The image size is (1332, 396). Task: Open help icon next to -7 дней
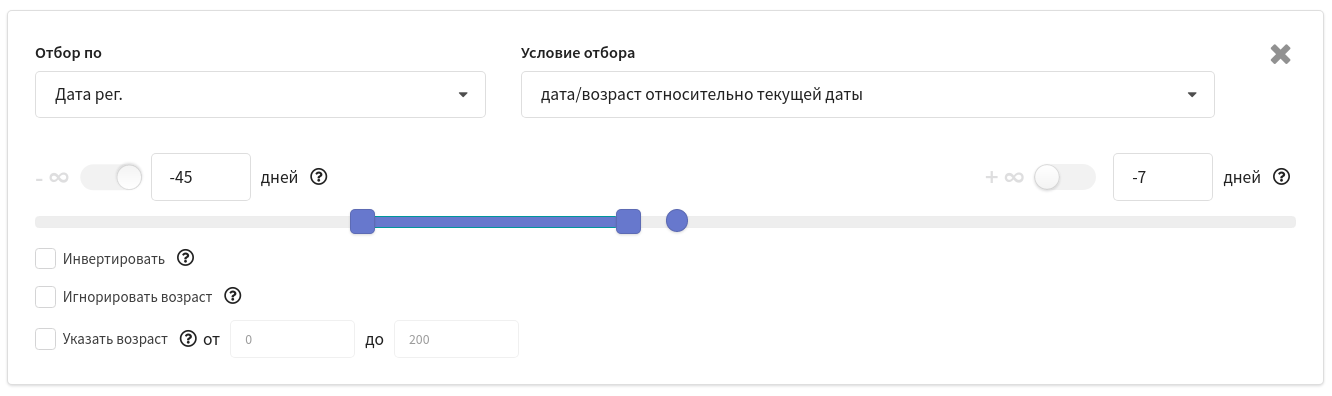pyautogui.click(x=1281, y=177)
